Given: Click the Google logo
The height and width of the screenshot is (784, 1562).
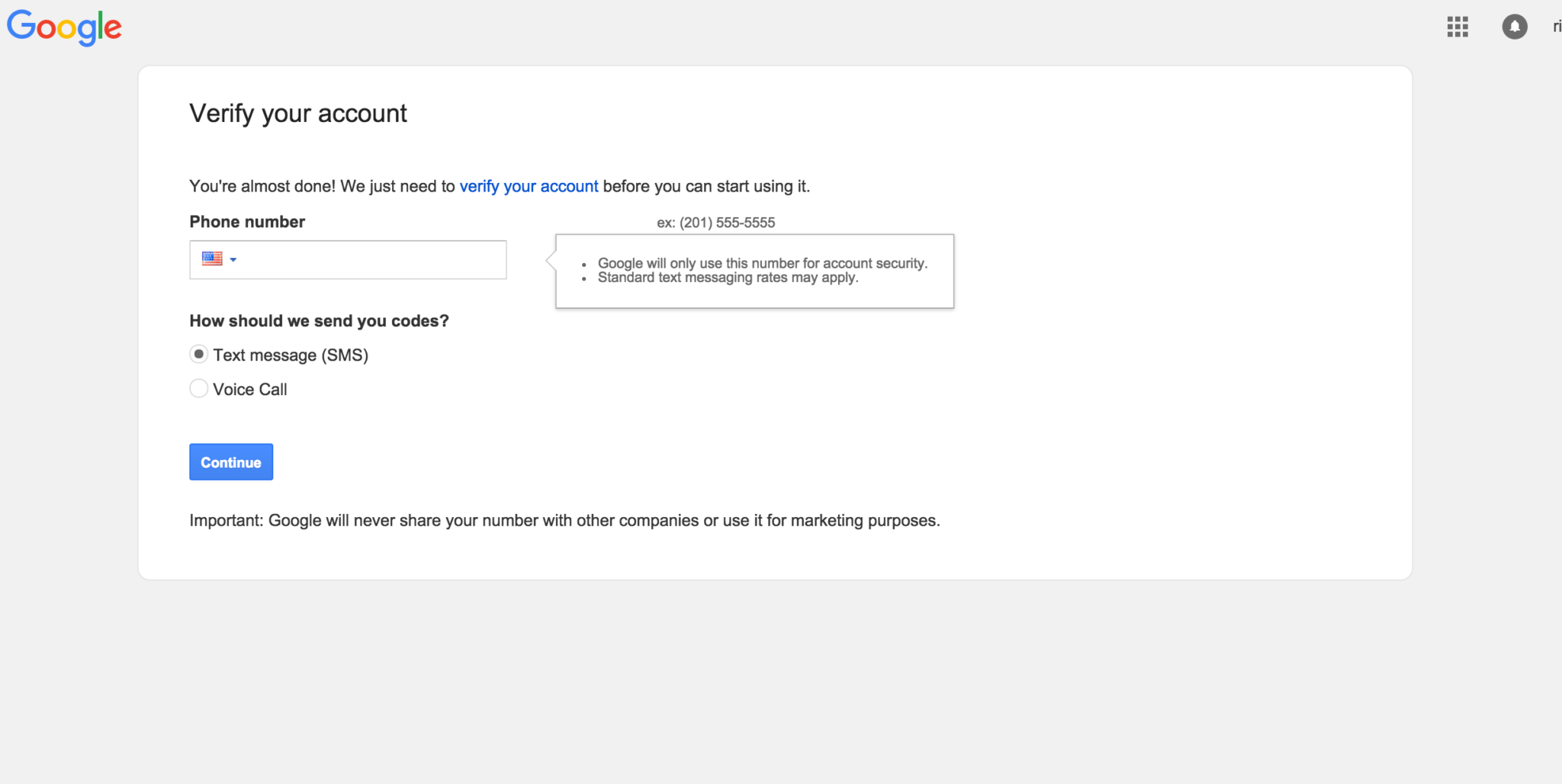Looking at the screenshot, I should [64, 27].
